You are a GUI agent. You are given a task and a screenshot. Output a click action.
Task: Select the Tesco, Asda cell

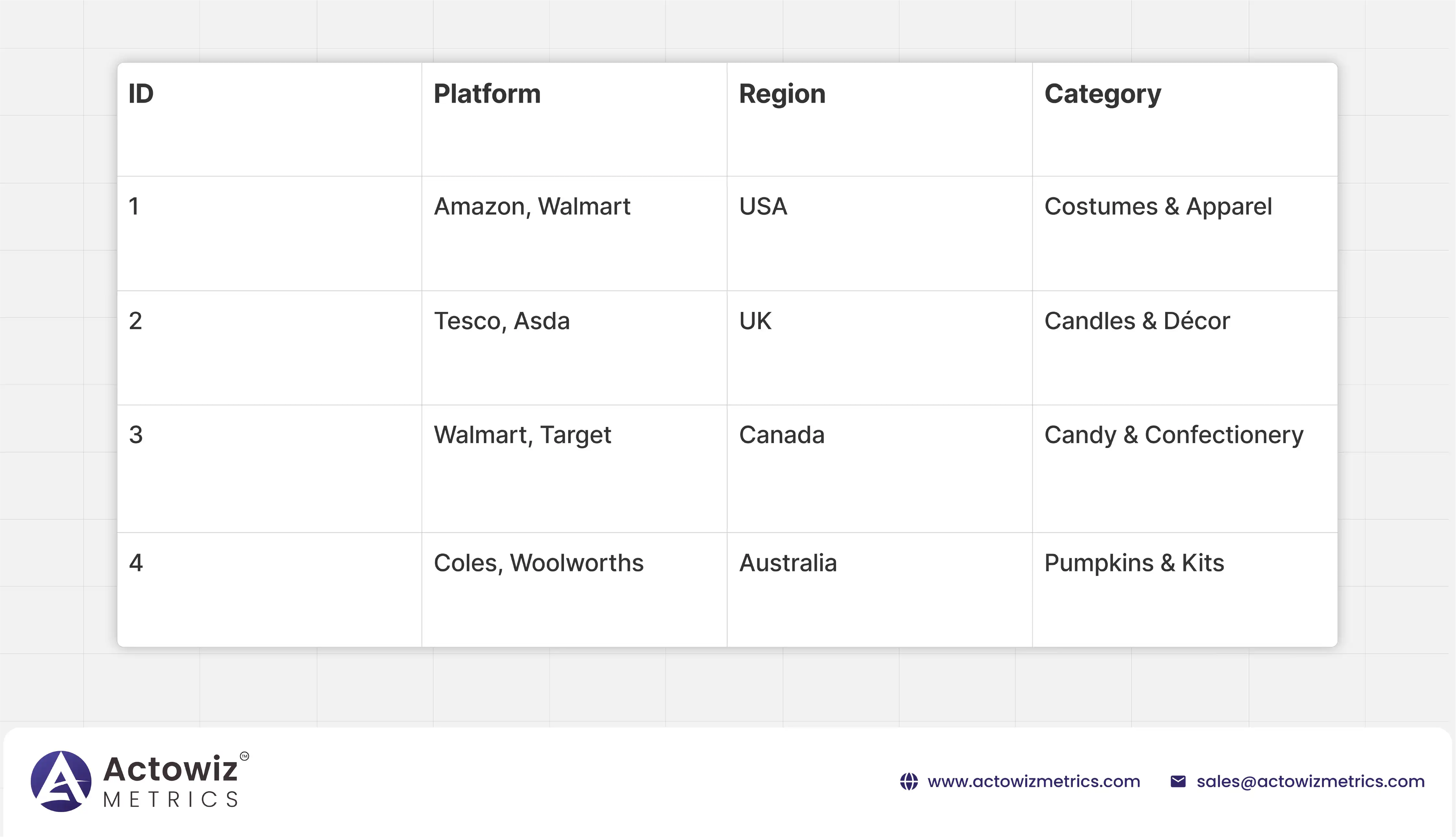[501, 321]
